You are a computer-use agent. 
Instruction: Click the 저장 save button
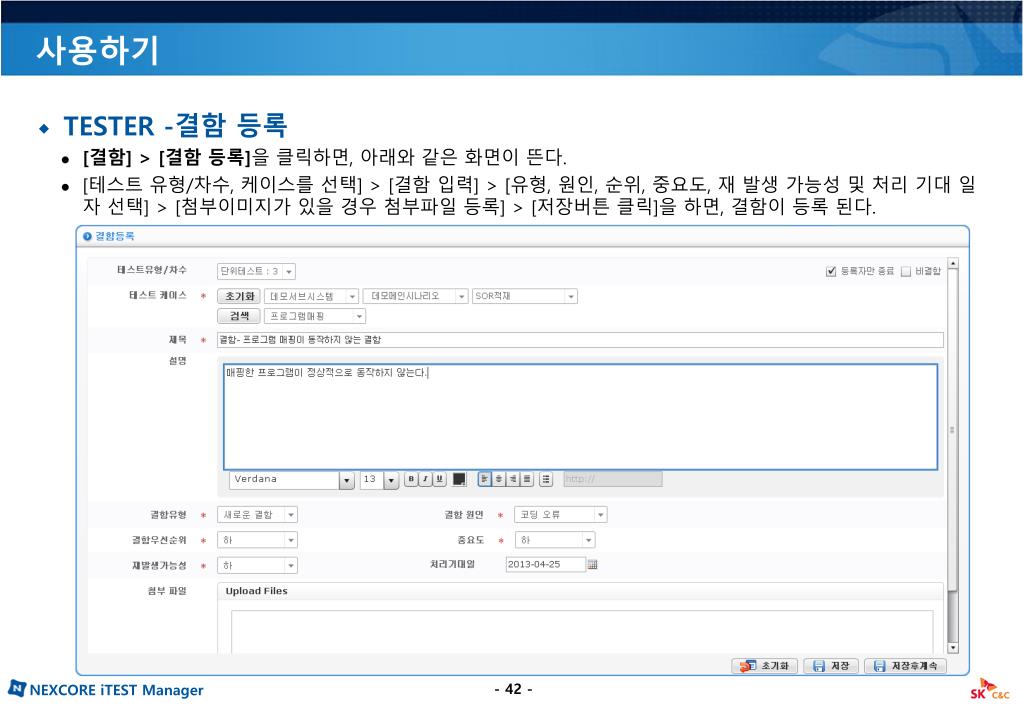point(831,666)
